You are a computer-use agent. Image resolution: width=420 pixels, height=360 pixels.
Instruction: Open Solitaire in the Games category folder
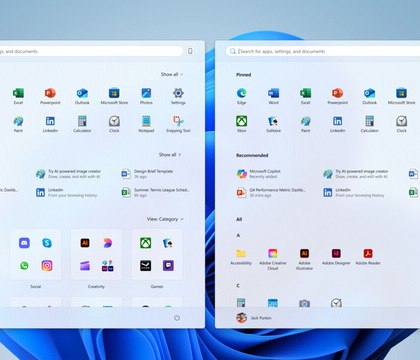tap(168, 243)
